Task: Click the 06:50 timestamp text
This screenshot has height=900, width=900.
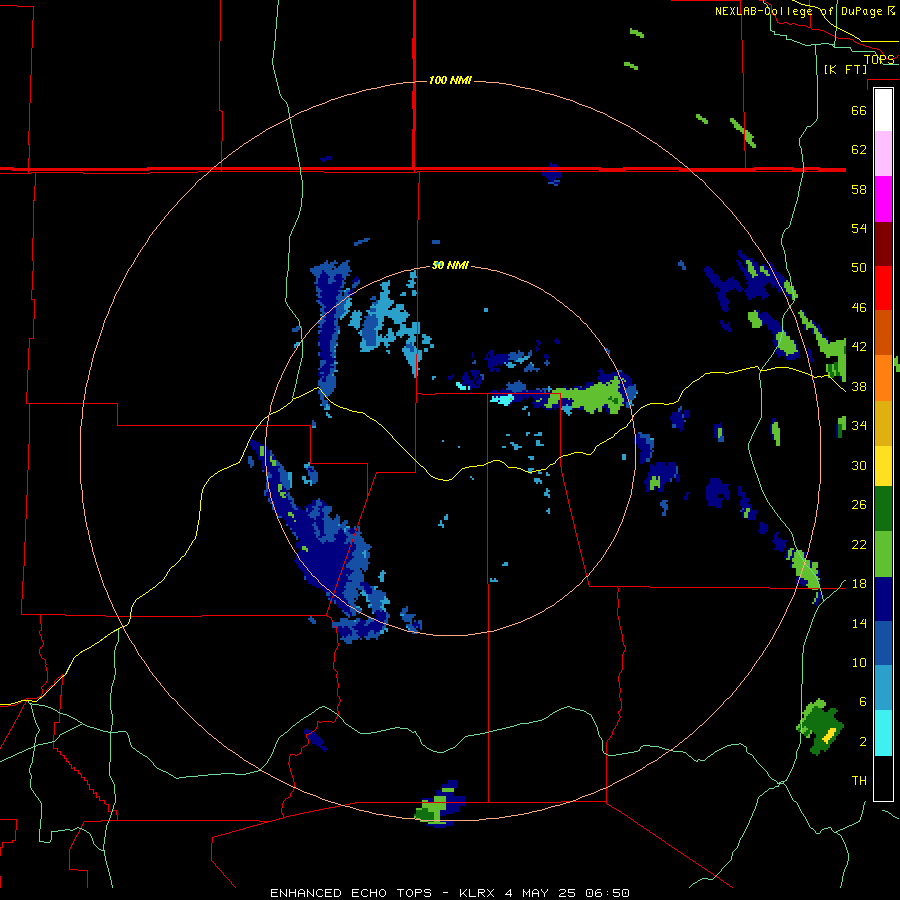Action: pos(608,893)
